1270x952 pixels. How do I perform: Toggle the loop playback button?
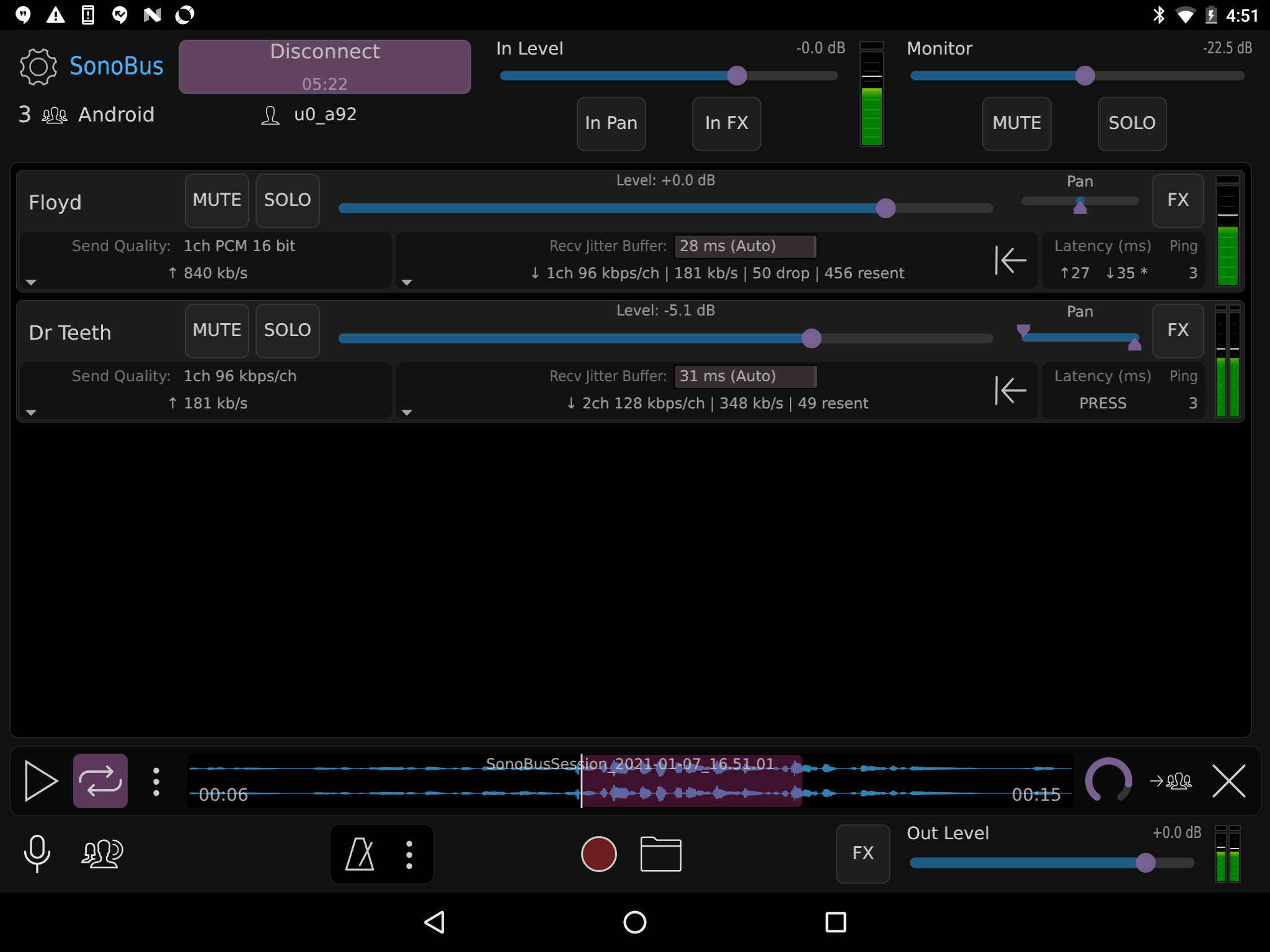100,781
